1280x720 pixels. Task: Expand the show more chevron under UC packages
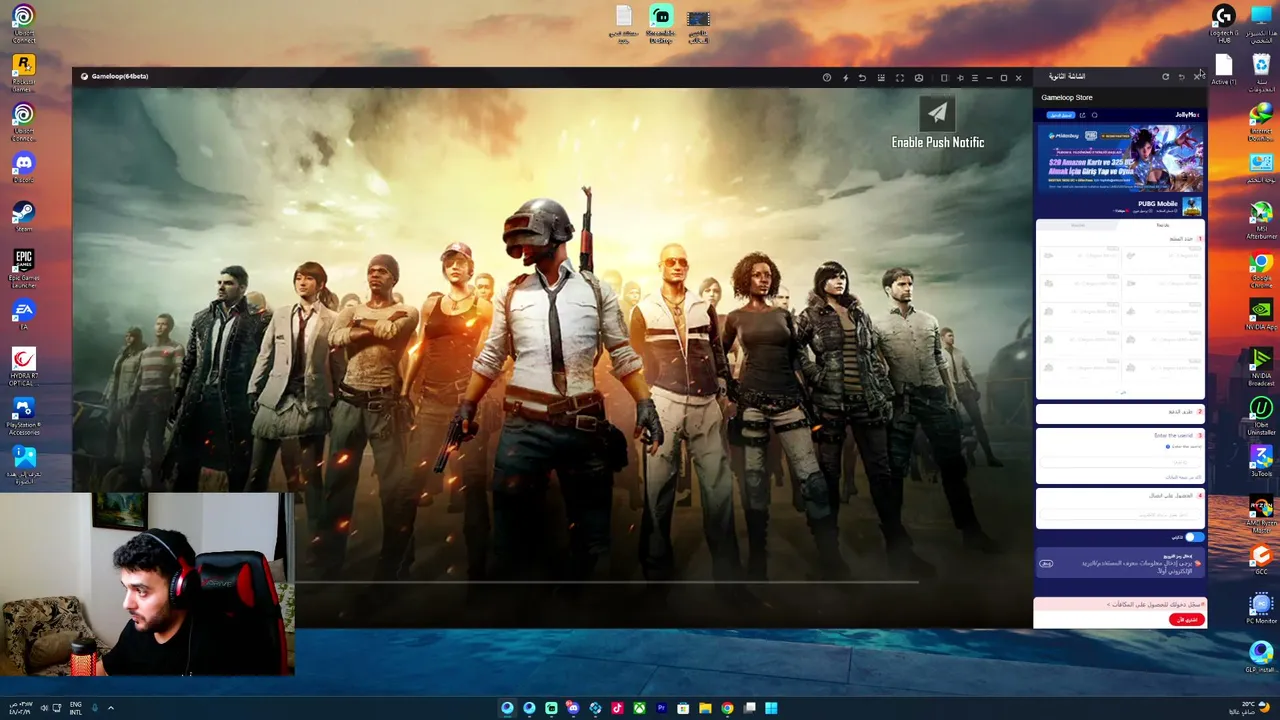click(x=1120, y=392)
